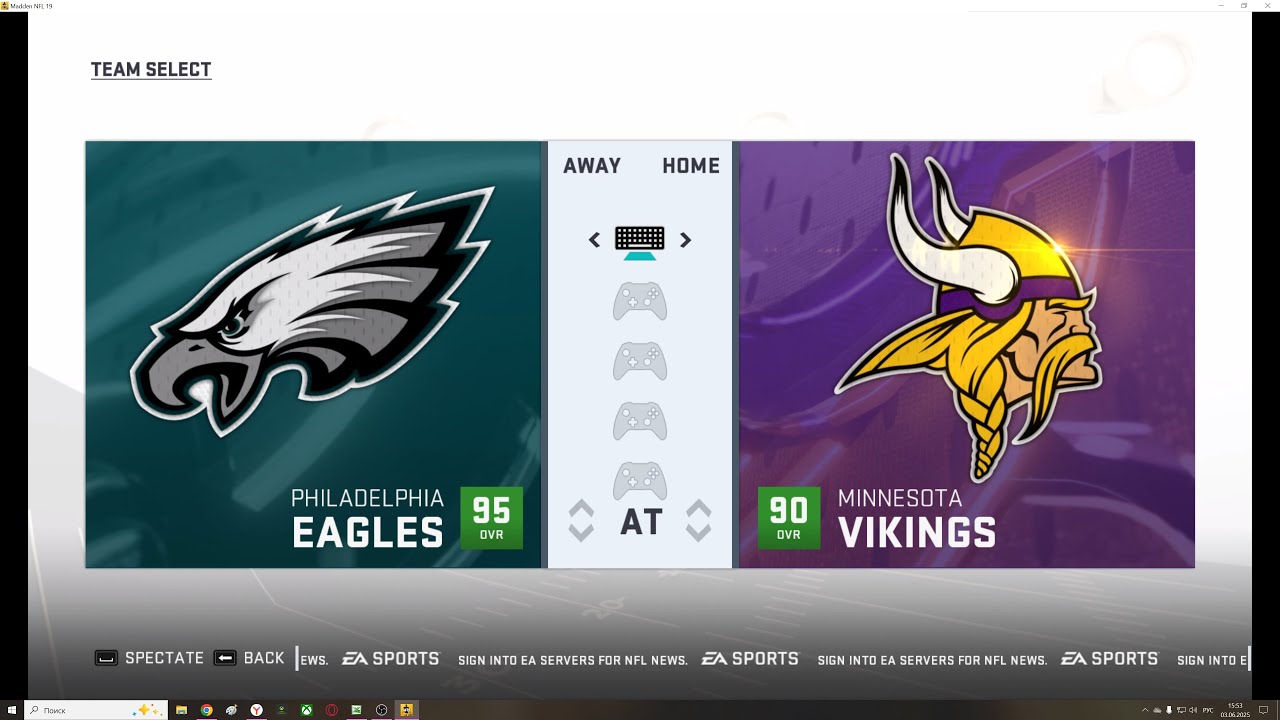Open OBS Studio from the taskbar
1280x720 pixels.
(381, 710)
